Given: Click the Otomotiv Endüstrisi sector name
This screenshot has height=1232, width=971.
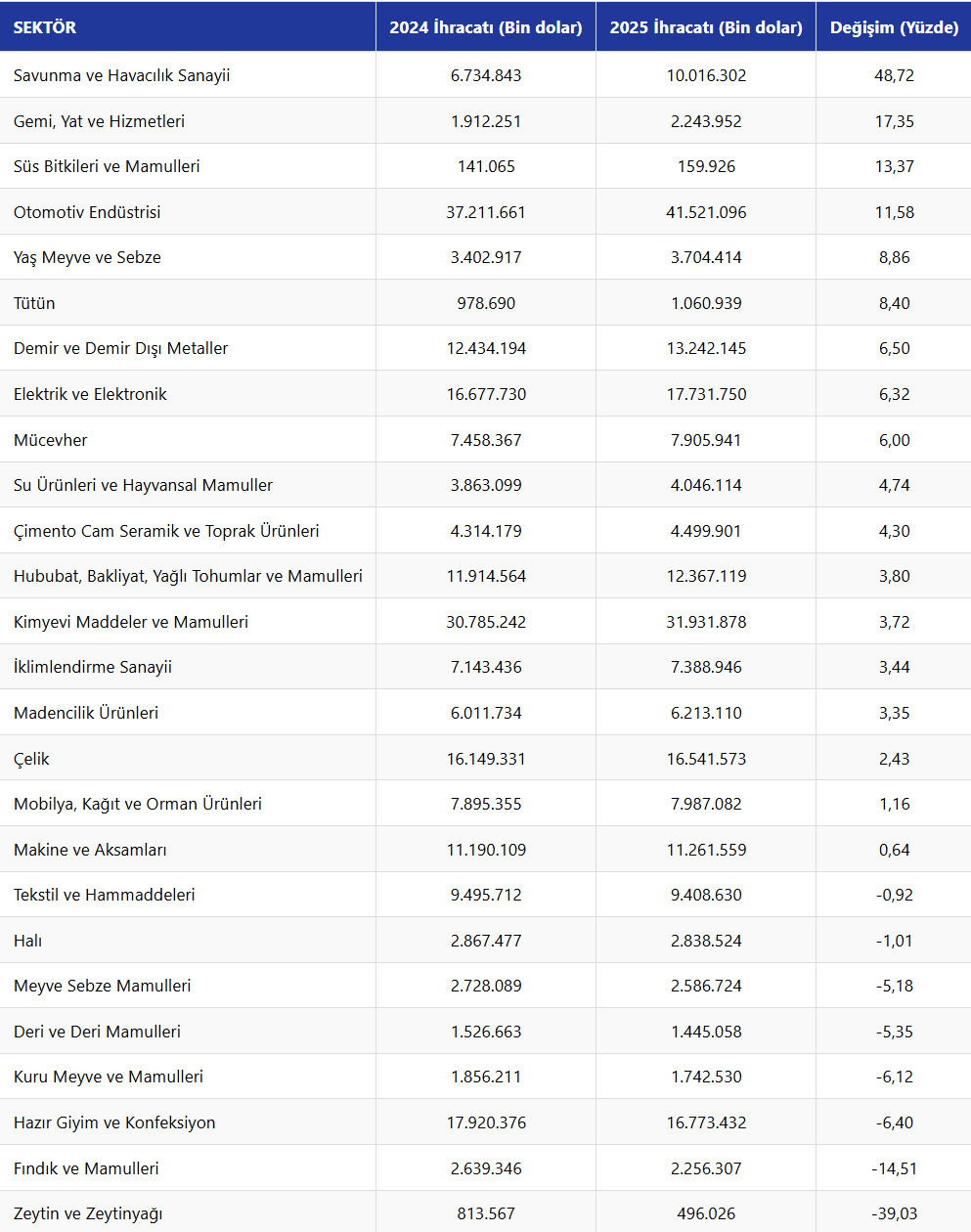Looking at the screenshot, I should [87, 212].
